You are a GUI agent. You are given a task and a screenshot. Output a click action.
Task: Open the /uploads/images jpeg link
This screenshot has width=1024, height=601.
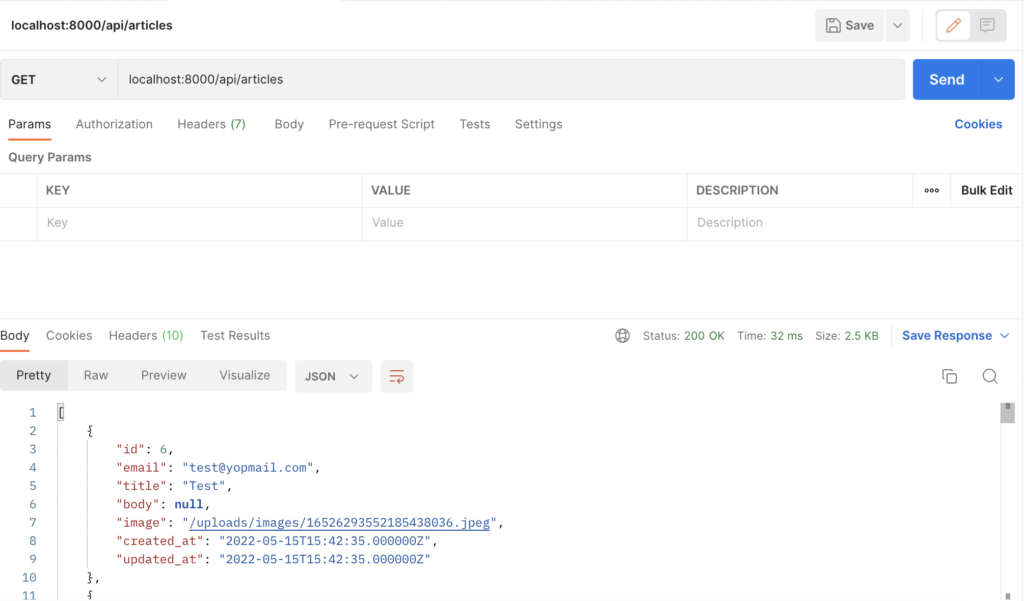click(340, 523)
